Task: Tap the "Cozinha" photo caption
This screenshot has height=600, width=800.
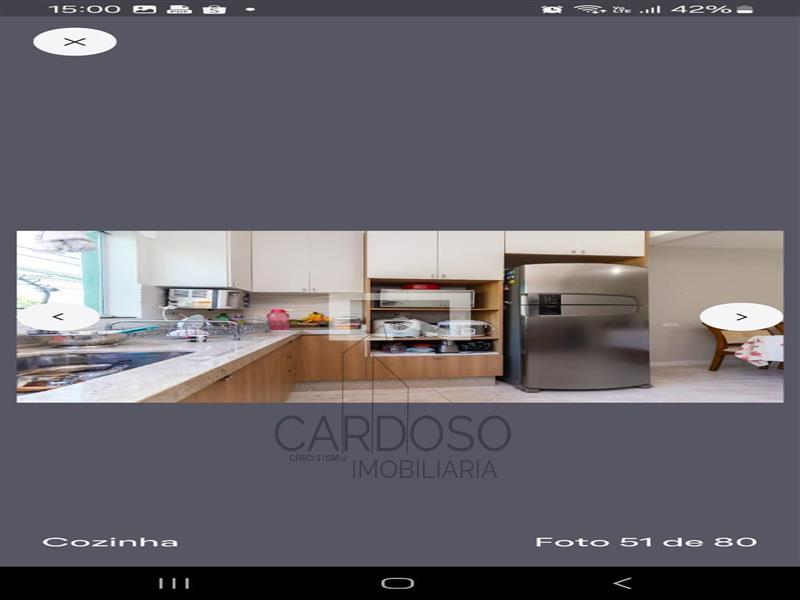Action: [110, 542]
